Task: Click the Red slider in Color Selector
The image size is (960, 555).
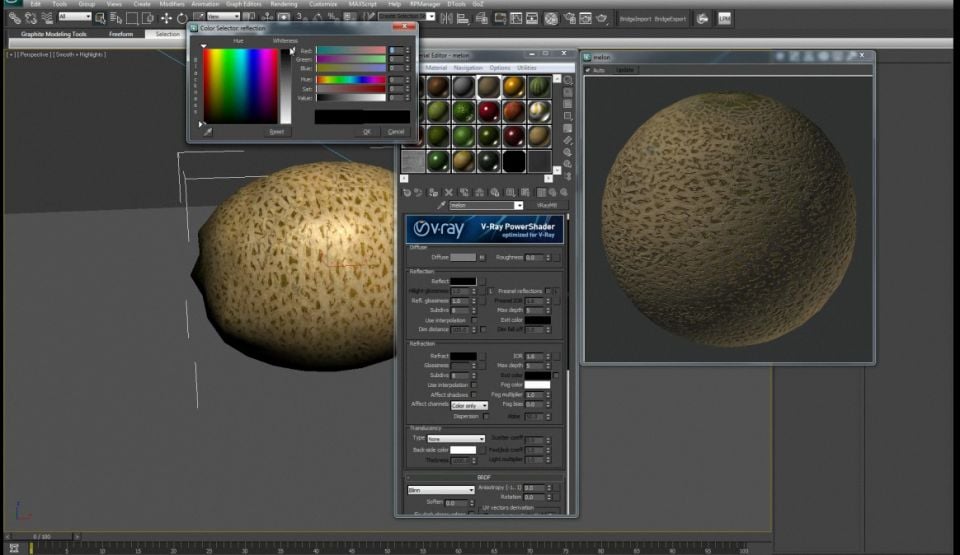Action: coord(351,51)
